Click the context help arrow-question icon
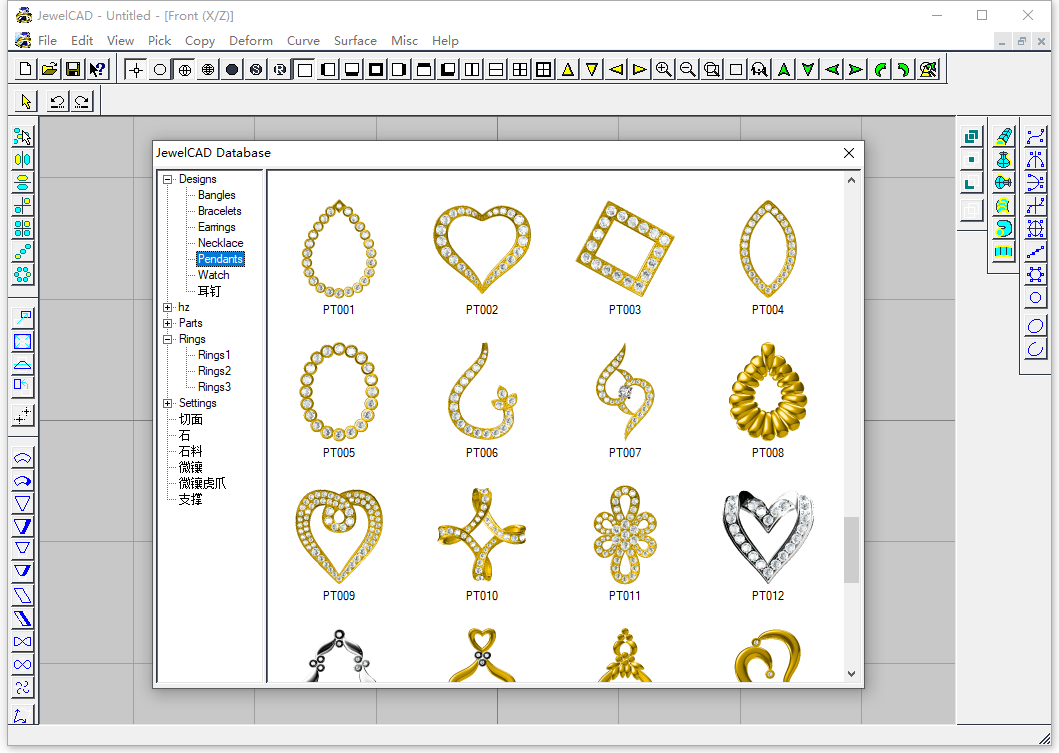 (97, 69)
